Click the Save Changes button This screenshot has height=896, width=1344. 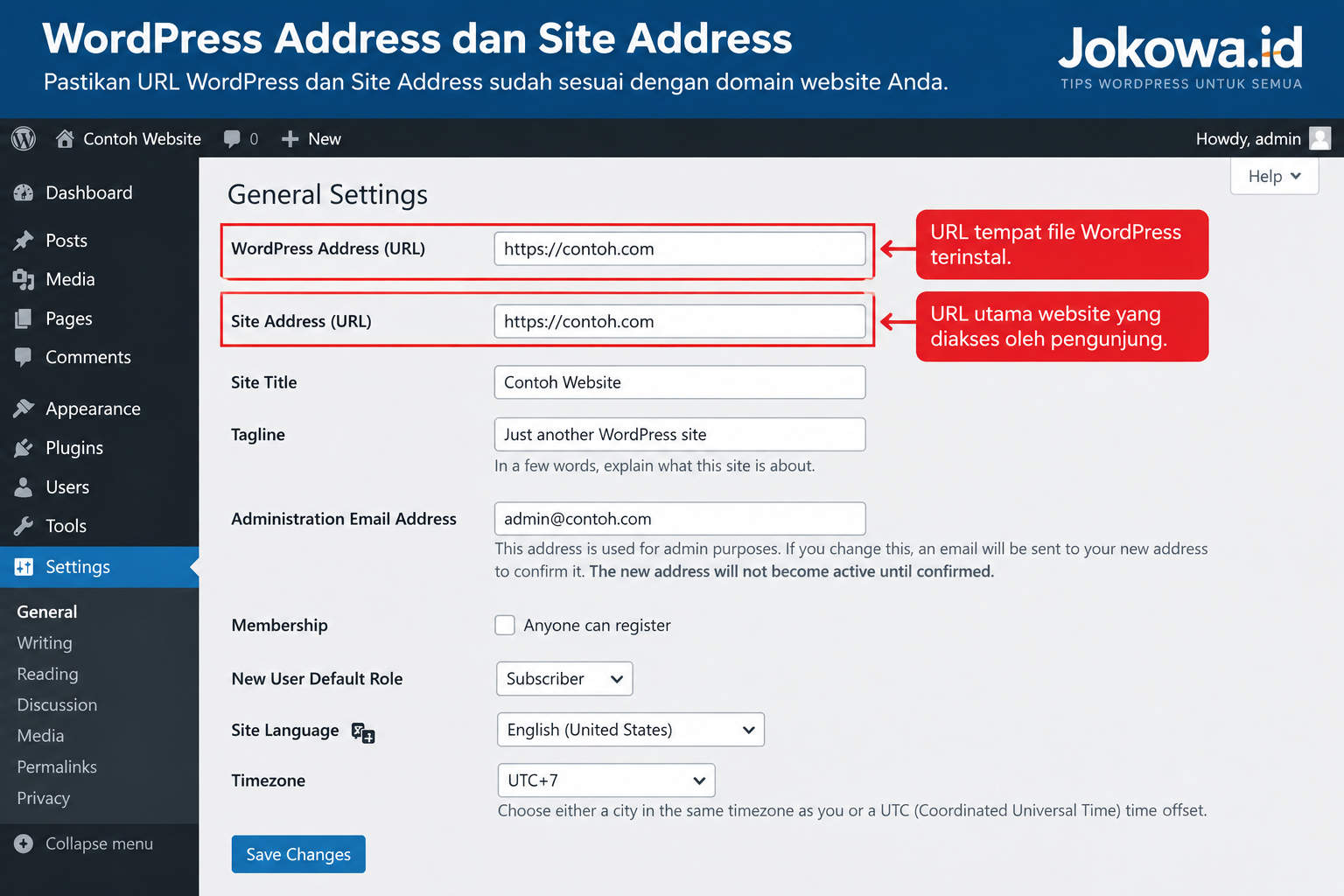[298, 854]
